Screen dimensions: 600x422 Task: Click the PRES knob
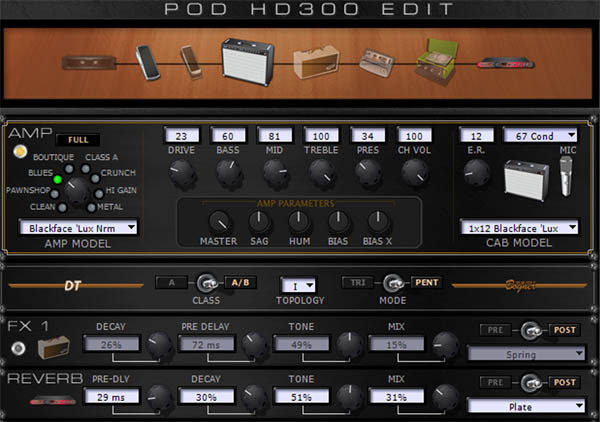point(368,173)
